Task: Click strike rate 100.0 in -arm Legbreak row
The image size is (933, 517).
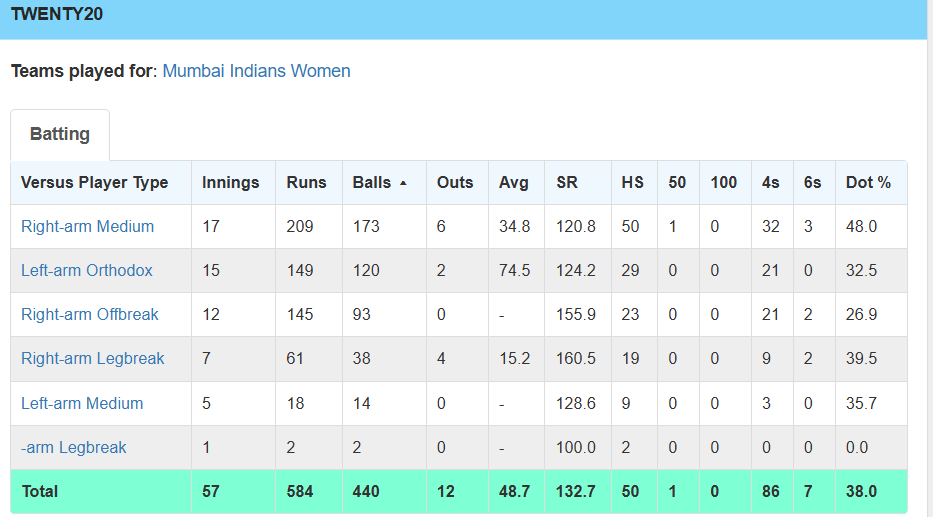Action: pyautogui.click(x=576, y=447)
